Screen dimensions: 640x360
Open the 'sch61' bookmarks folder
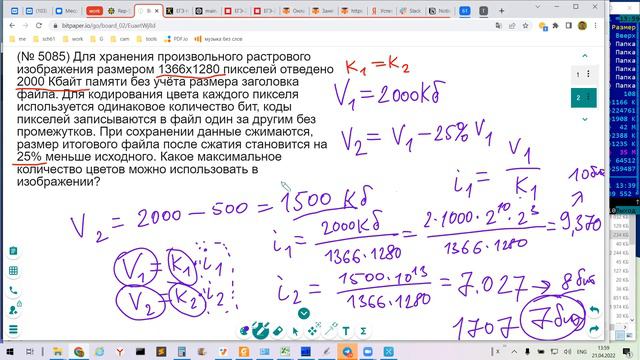(x=44, y=39)
